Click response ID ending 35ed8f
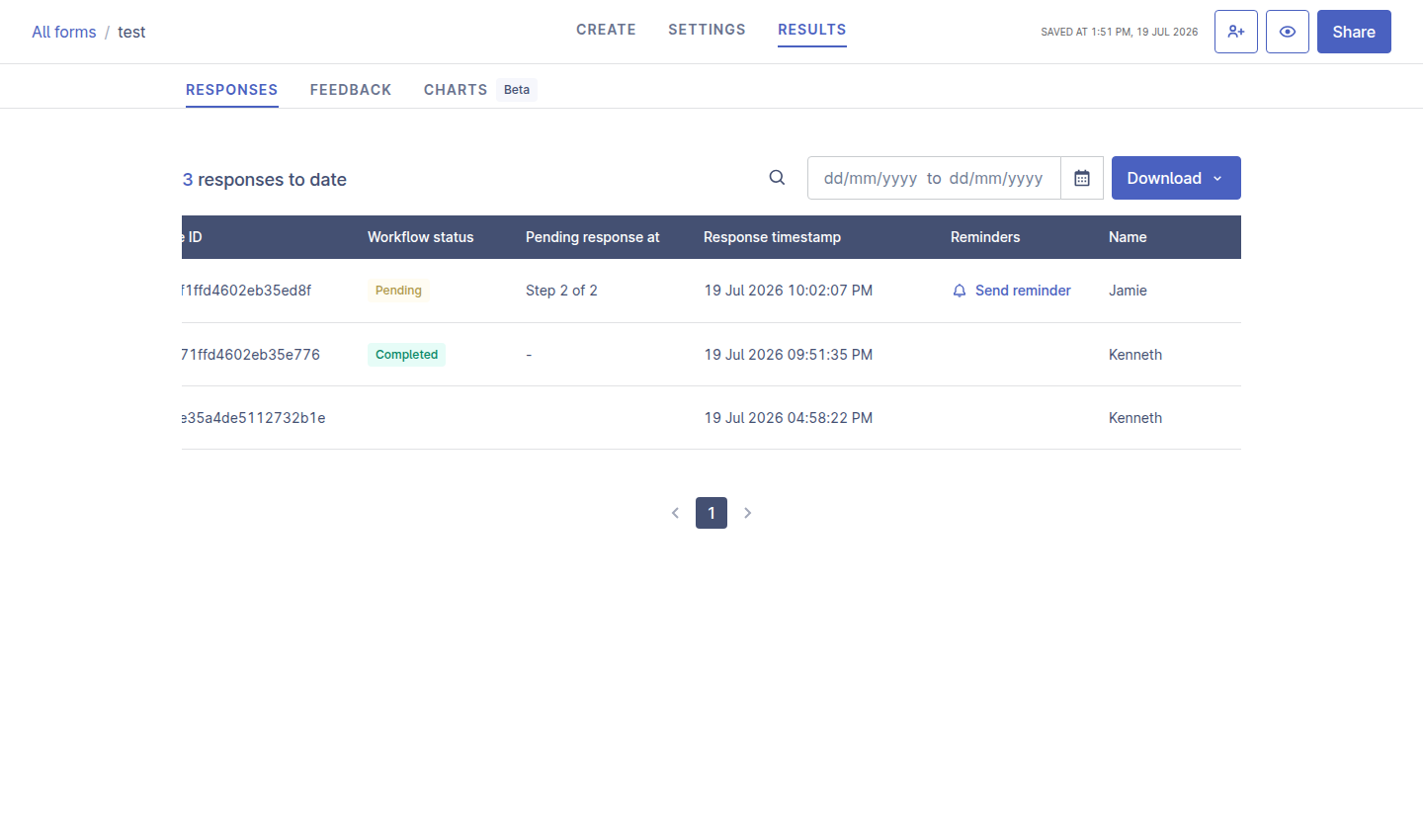Screen dimensions: 1423x840 coord(247,291)
